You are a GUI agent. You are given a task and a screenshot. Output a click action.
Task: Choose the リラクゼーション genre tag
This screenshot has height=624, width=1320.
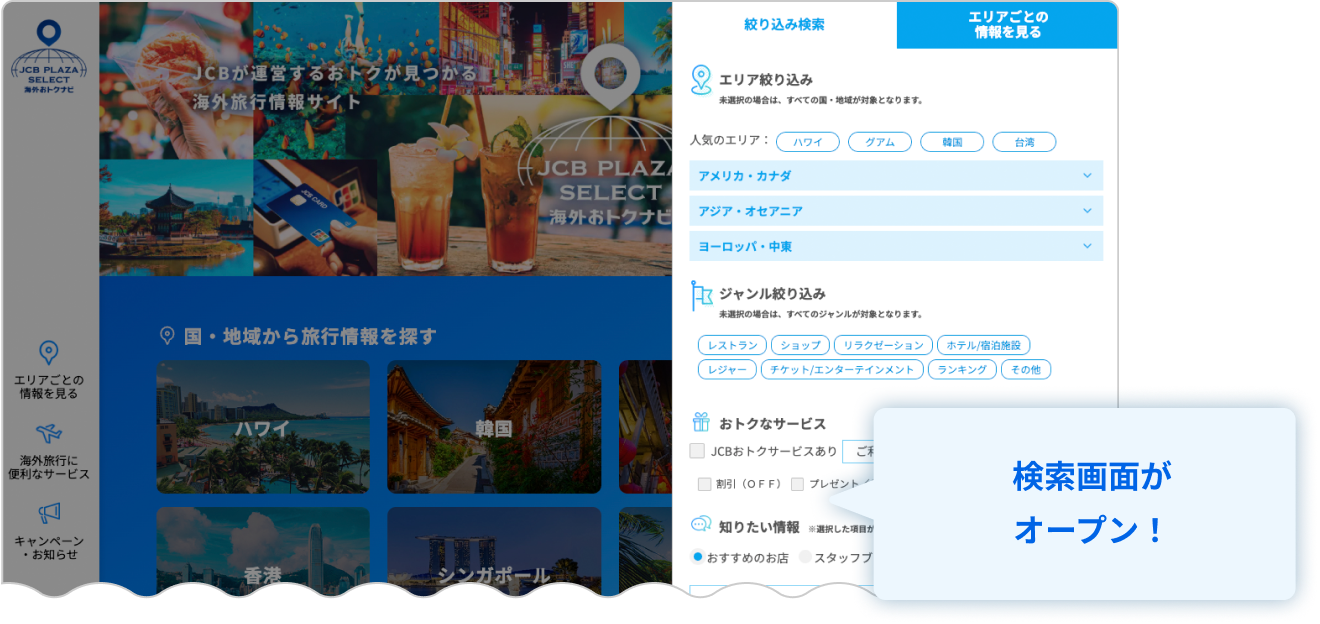click(883, 345)
